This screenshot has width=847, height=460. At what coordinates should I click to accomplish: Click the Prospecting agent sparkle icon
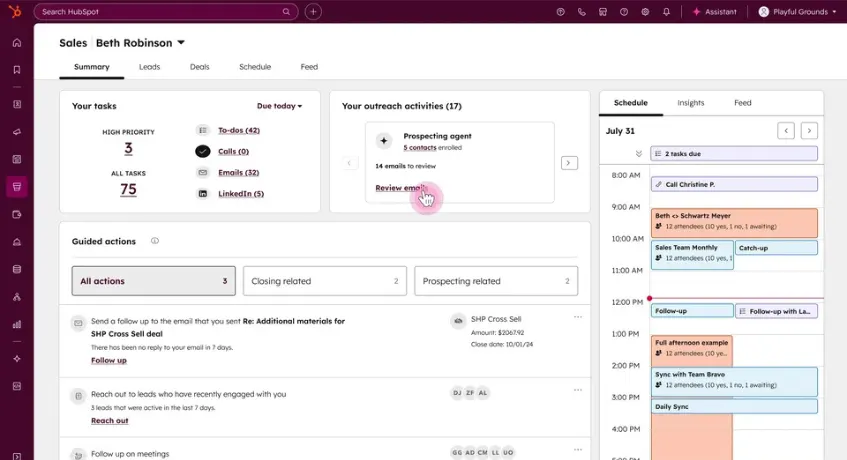pos(384,141)
